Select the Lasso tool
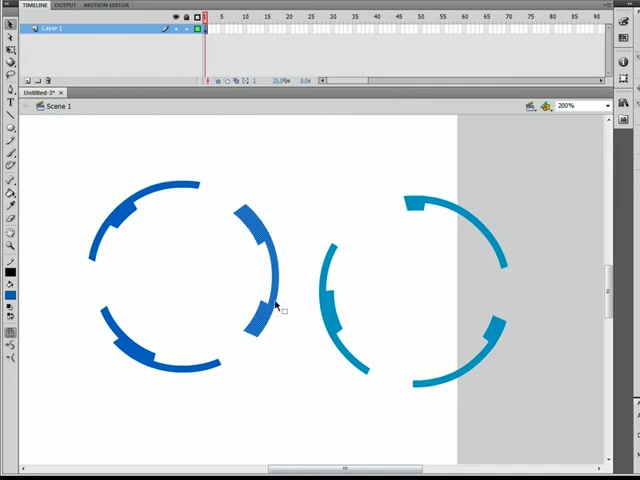640x480 pixels. click(10, 75)
